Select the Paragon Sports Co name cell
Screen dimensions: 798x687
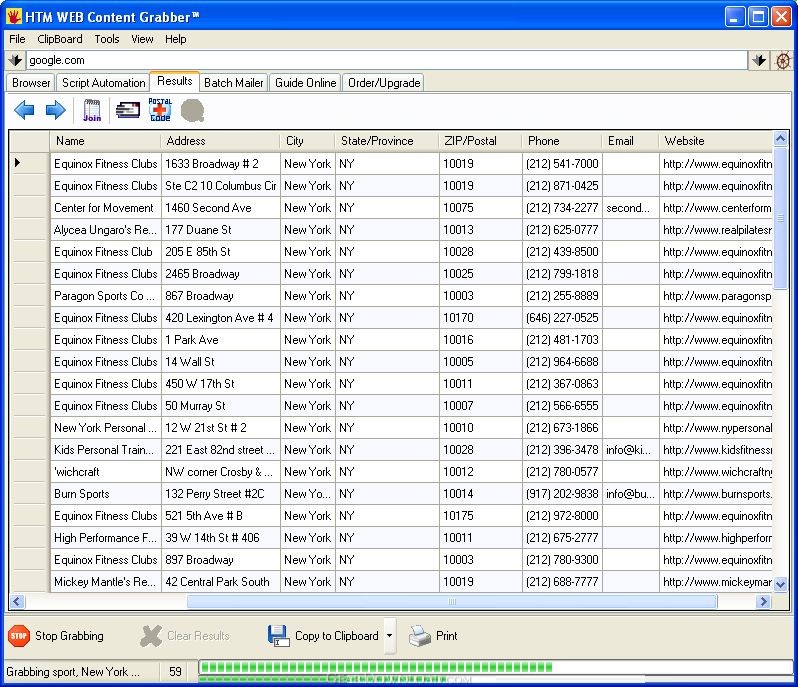(x=106, y=296)
